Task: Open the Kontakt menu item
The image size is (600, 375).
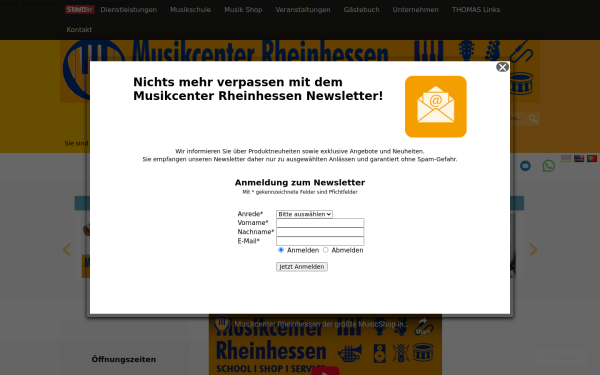Action: pyautogui.click(x=79, y=29)
